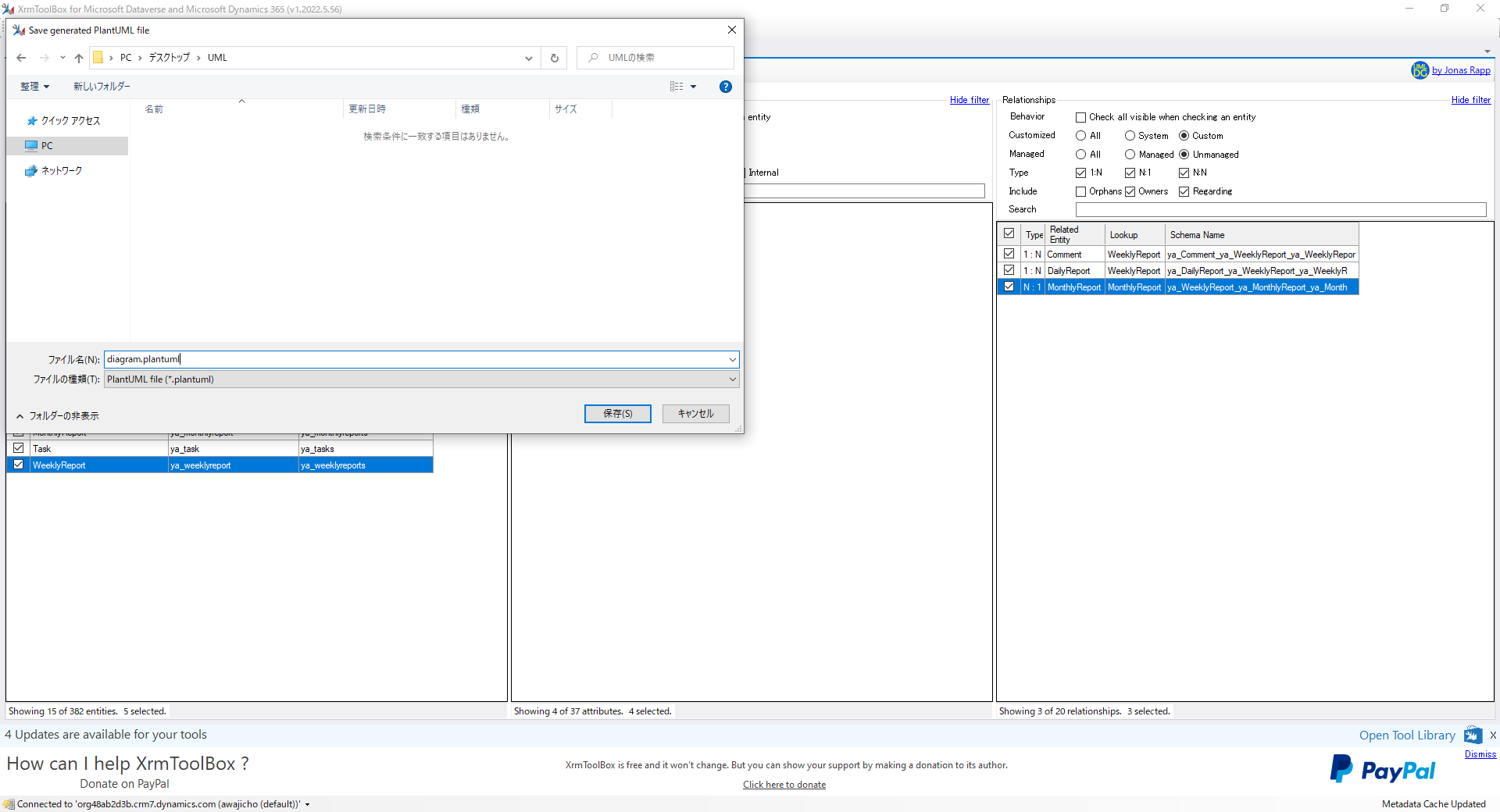
Task: Change the file view layout icon
Action: coord(677,87)
